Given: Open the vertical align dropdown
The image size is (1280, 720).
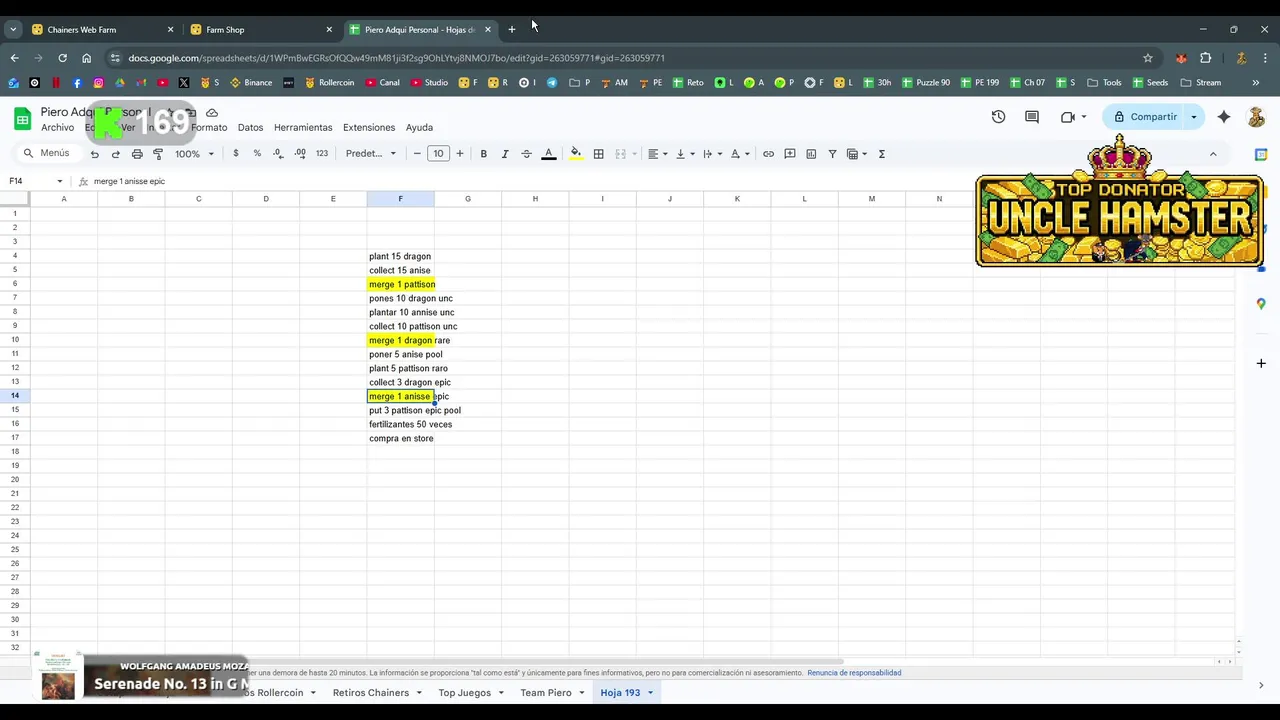Looking at the screenshot, I should coord(685,154).
